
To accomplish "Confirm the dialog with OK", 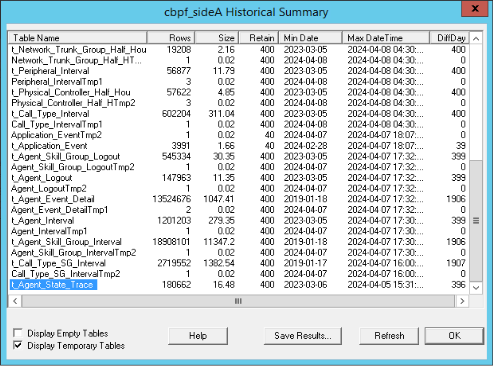I will point(454,336).
